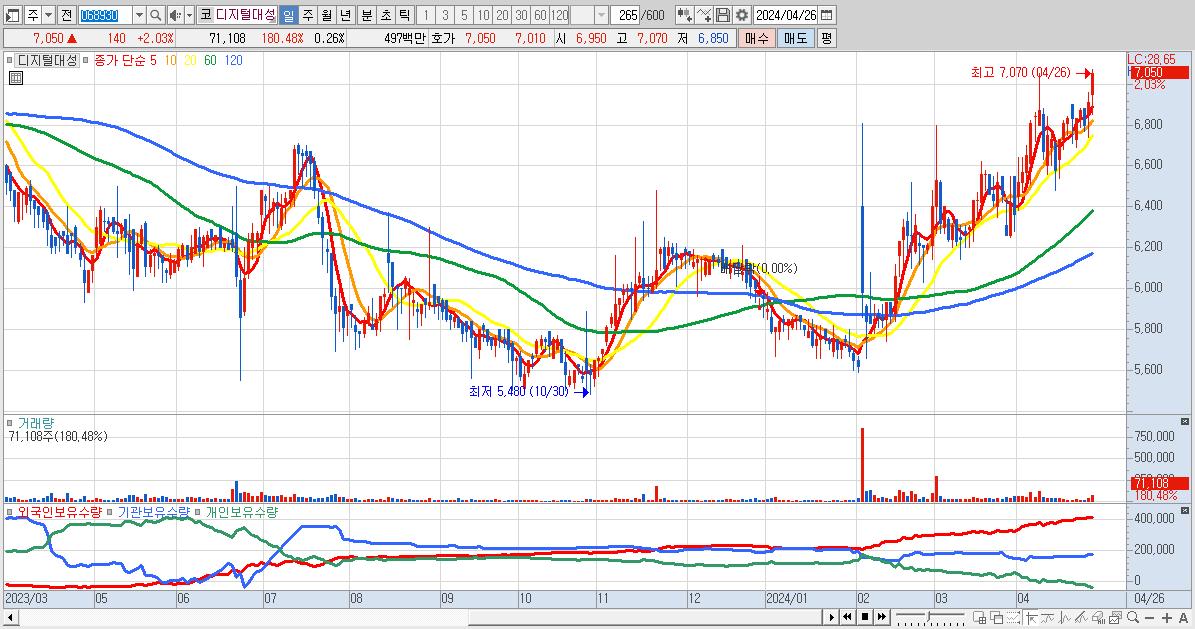Select the crosshair cursor tool
1195x629 pixels.
pos(1033,618)
